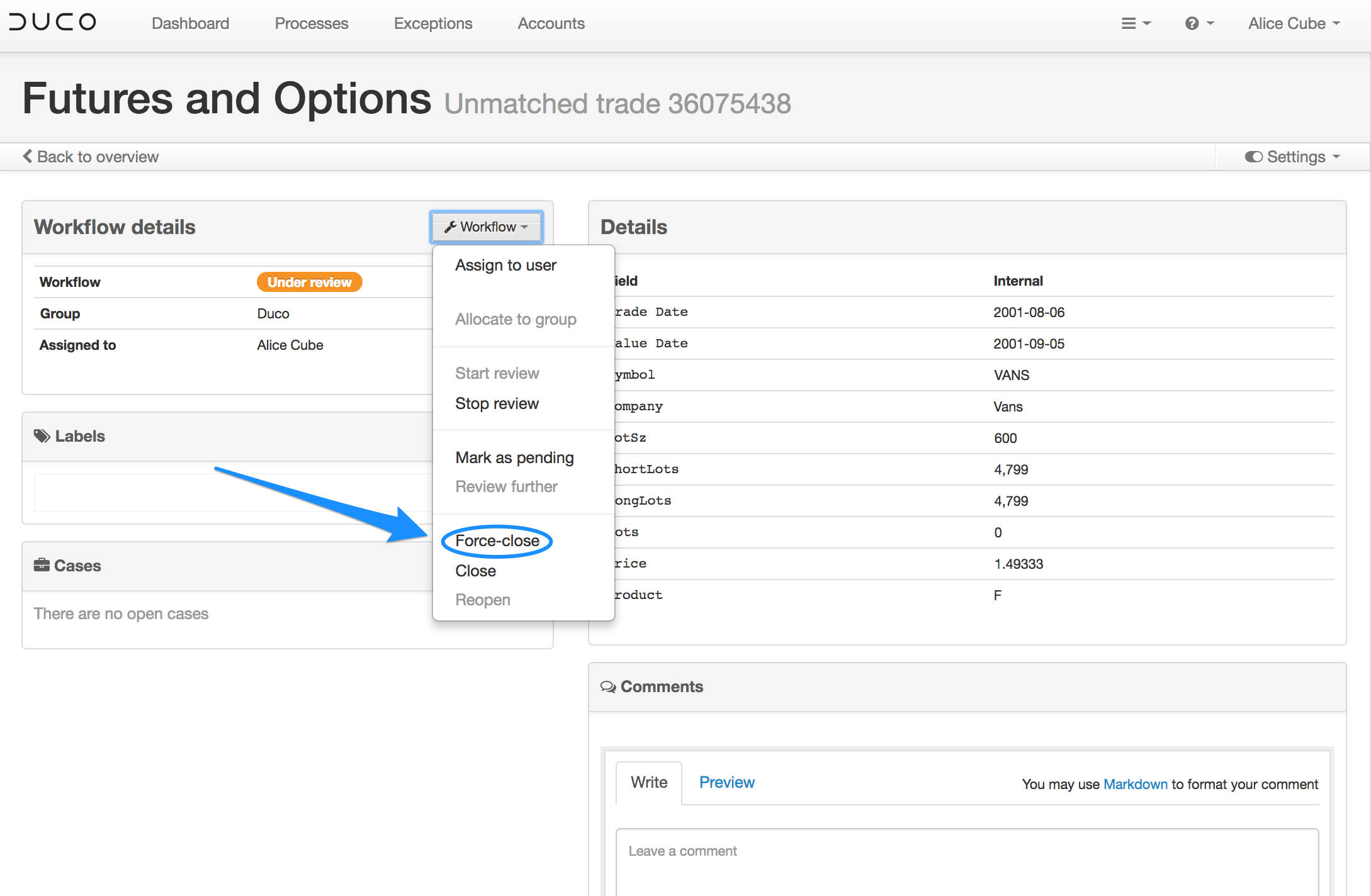This screenshot has width=1371, height=896.
Task: Select Start review in the menu
Action: [497, 373]
